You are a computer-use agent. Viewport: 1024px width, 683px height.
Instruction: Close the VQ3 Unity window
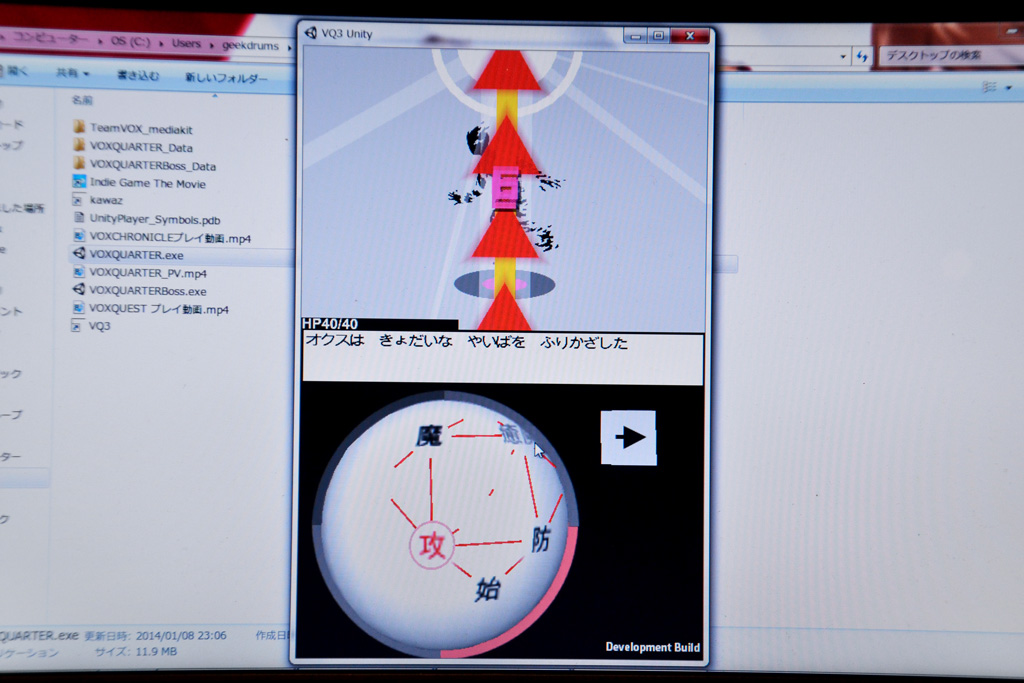pyautogui.click(x=690, y=36)
